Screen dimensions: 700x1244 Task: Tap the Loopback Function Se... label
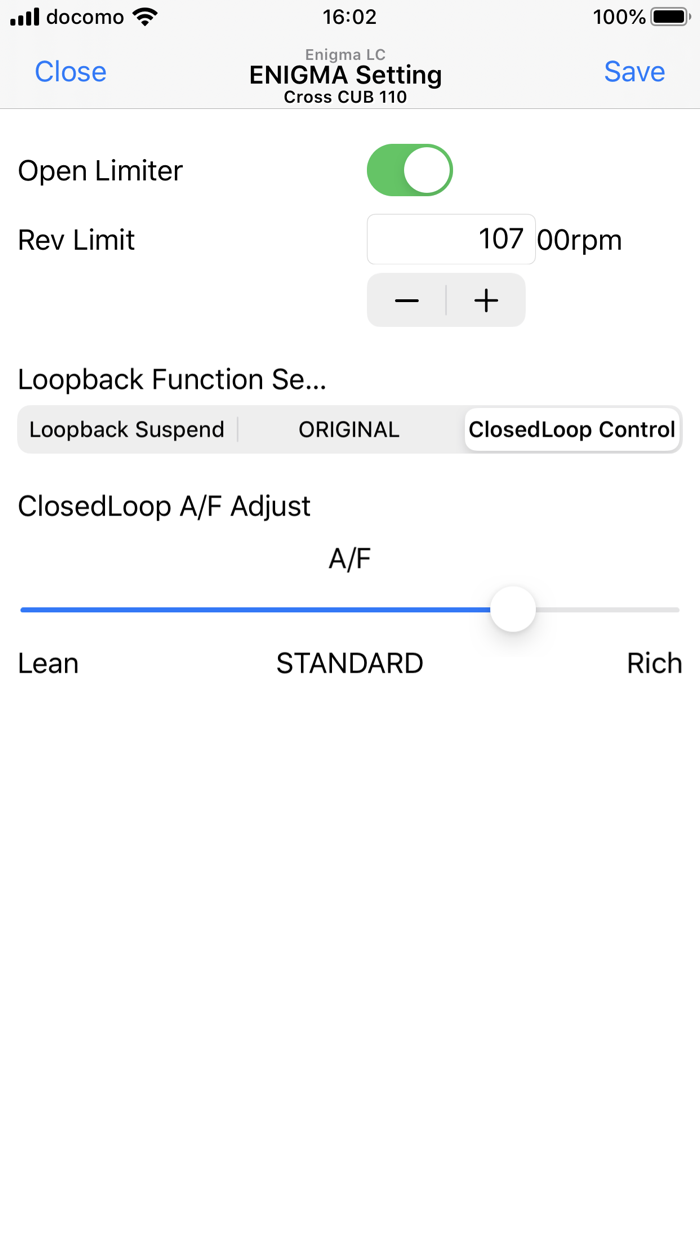pyautogui.click(x=172, y=379)
